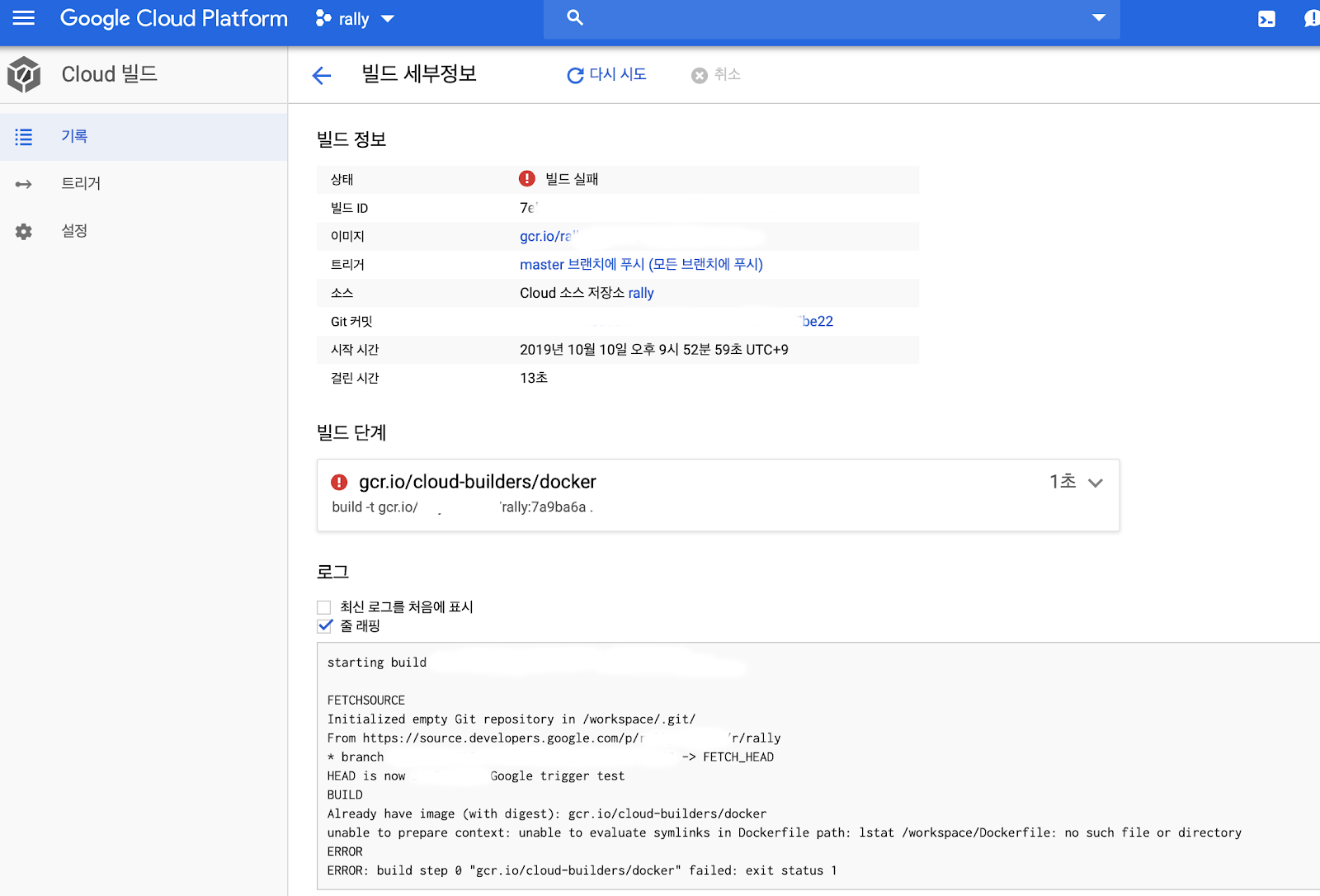Click the 빌드 ID value text
The image size is (1320, 896).
click(529, 208)
